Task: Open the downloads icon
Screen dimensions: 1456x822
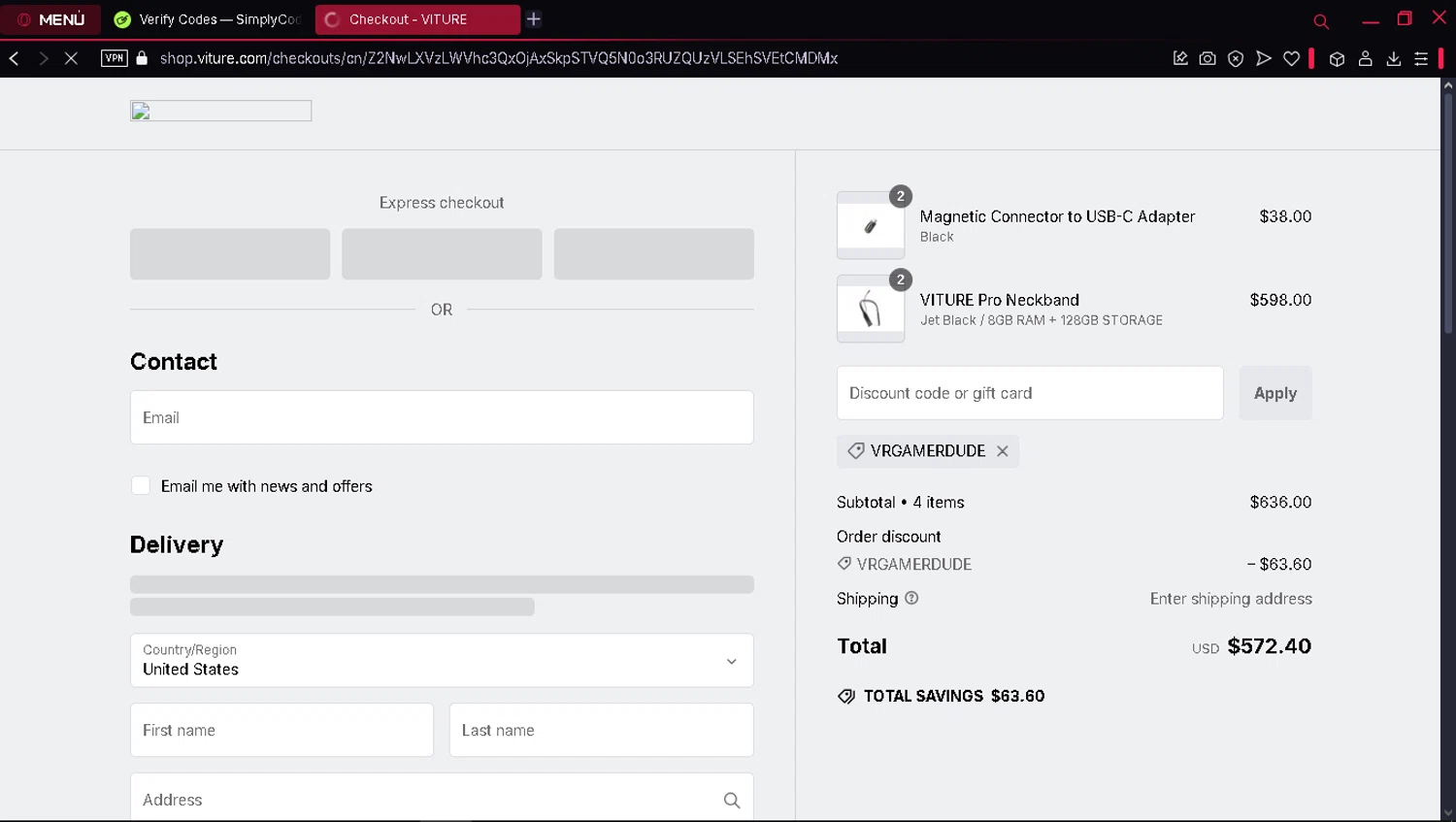Action: click(x=1393, y=58)
